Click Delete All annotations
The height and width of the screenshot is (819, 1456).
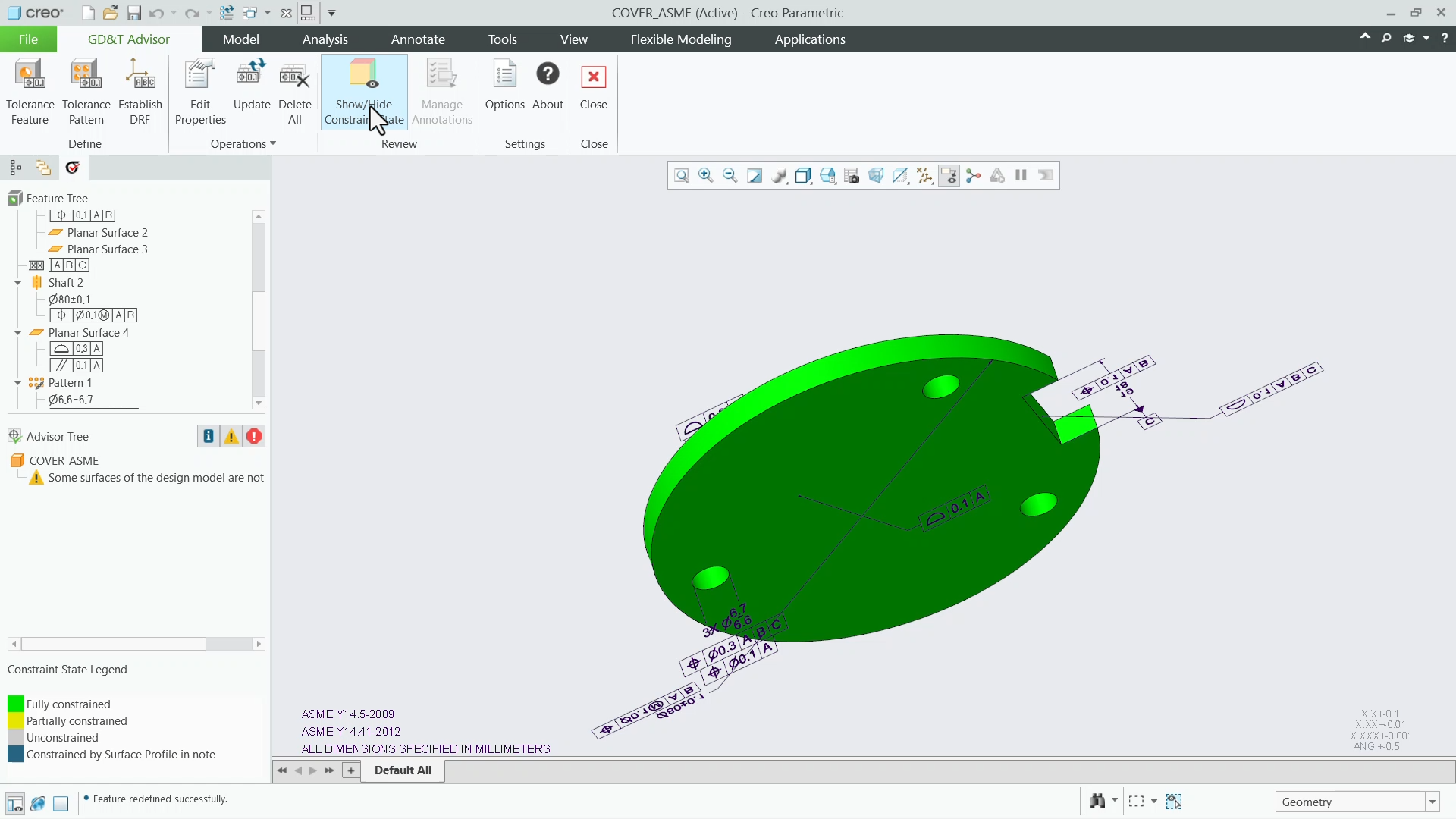coord(295,92)
